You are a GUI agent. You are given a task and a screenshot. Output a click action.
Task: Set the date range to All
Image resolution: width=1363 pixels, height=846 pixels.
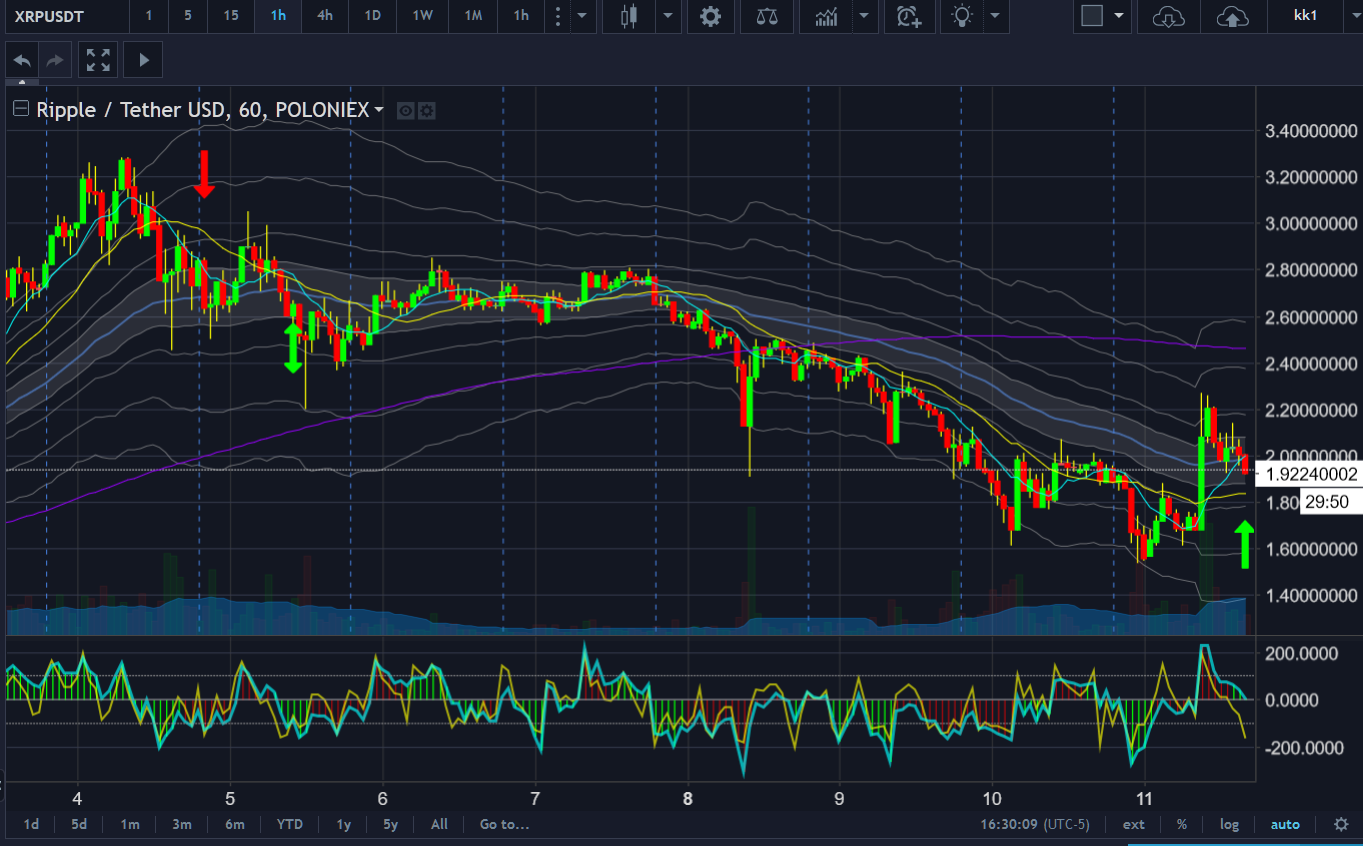439,824
